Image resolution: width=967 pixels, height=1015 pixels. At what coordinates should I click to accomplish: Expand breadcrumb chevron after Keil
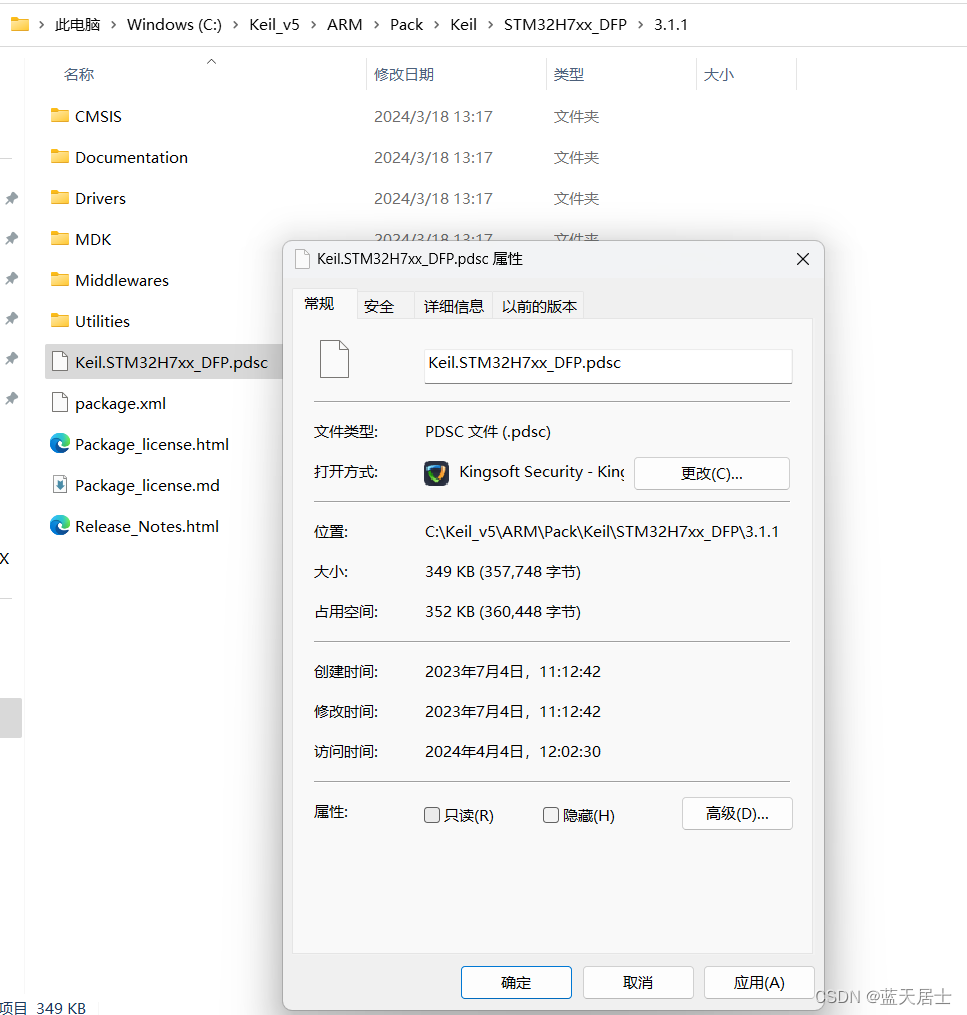click(x=490, y=25)
